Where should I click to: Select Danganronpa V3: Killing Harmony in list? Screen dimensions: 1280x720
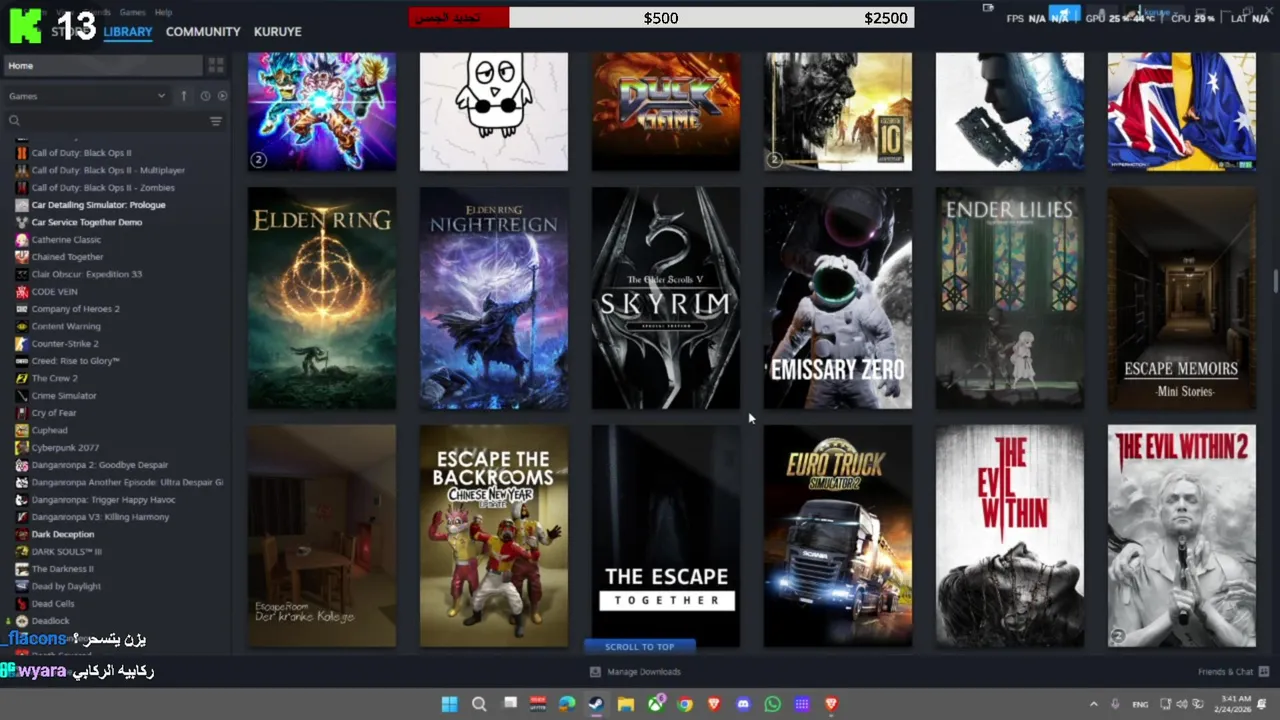pyautogui.click(x=100, y=517)
